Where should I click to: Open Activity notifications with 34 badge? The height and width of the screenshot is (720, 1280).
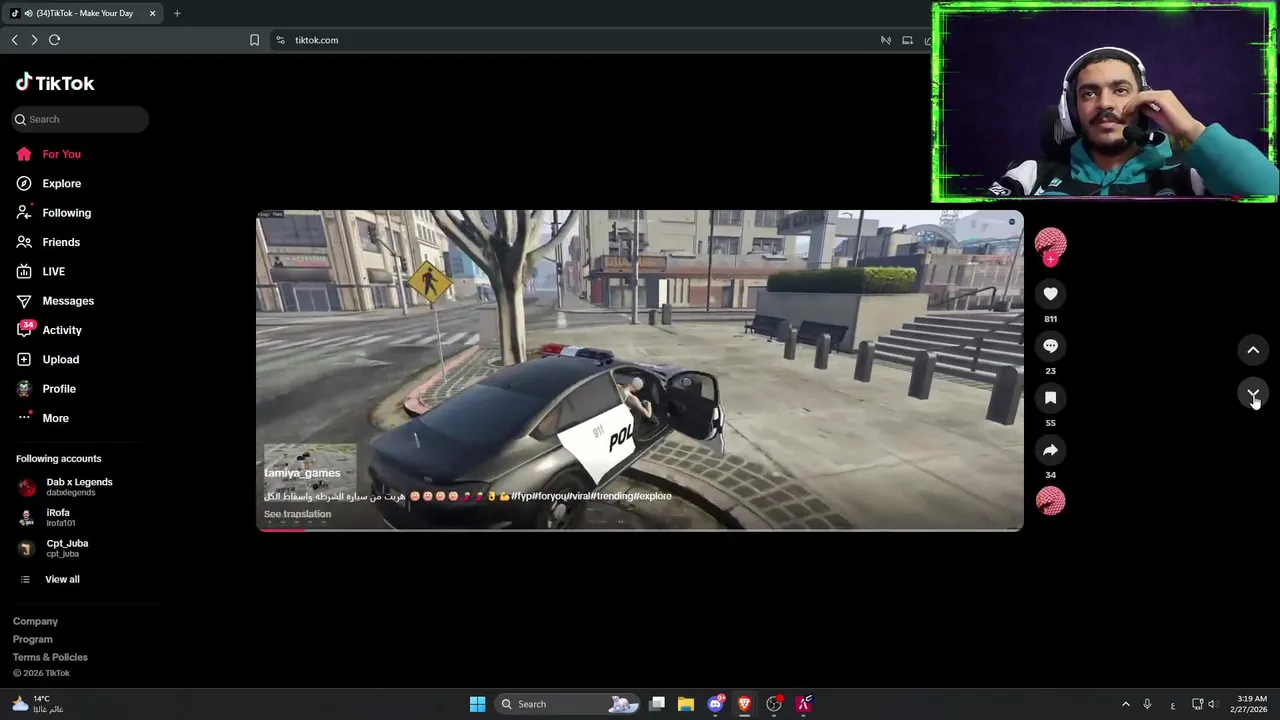48,330
